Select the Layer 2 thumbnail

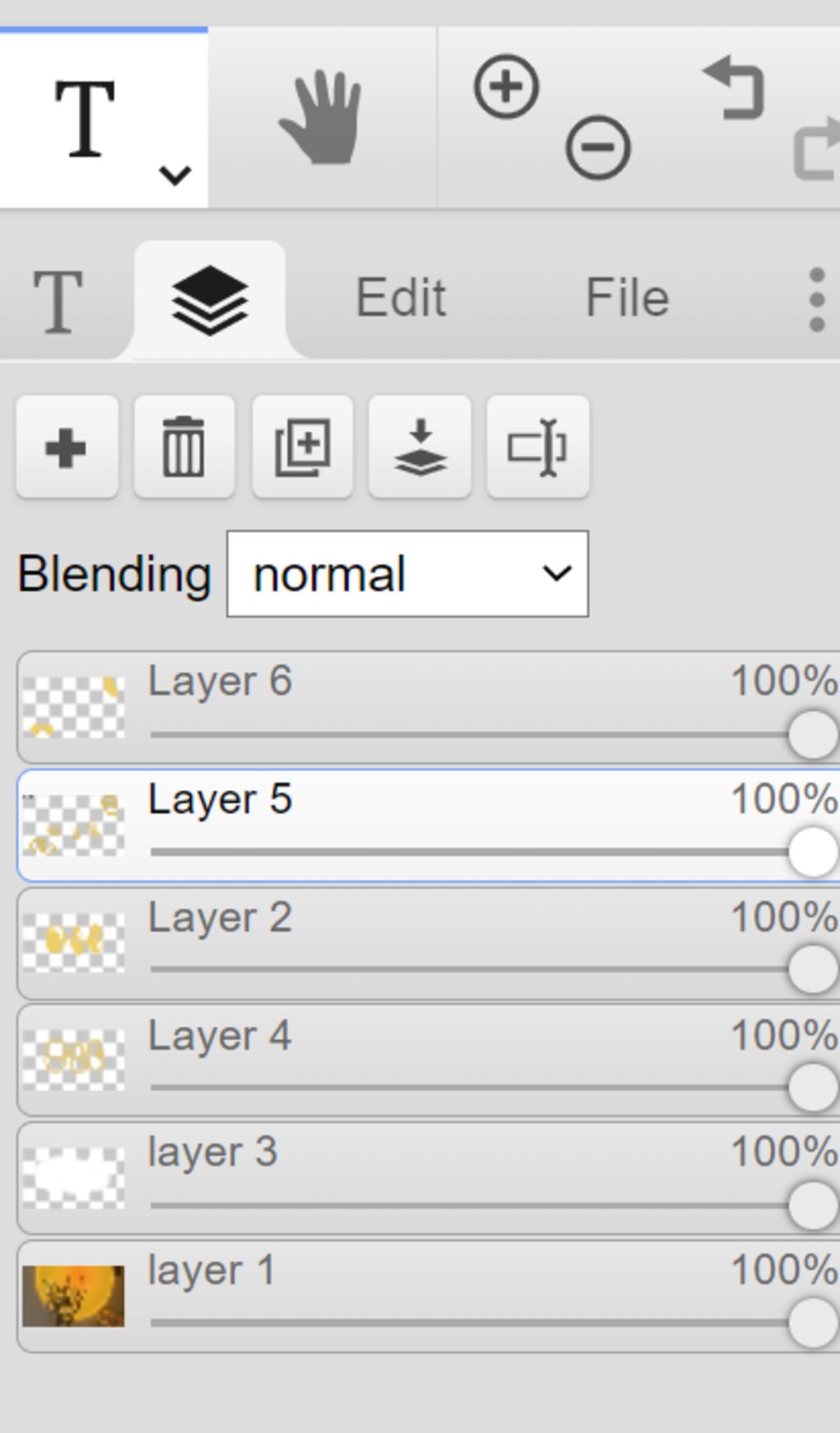point(74,942)
